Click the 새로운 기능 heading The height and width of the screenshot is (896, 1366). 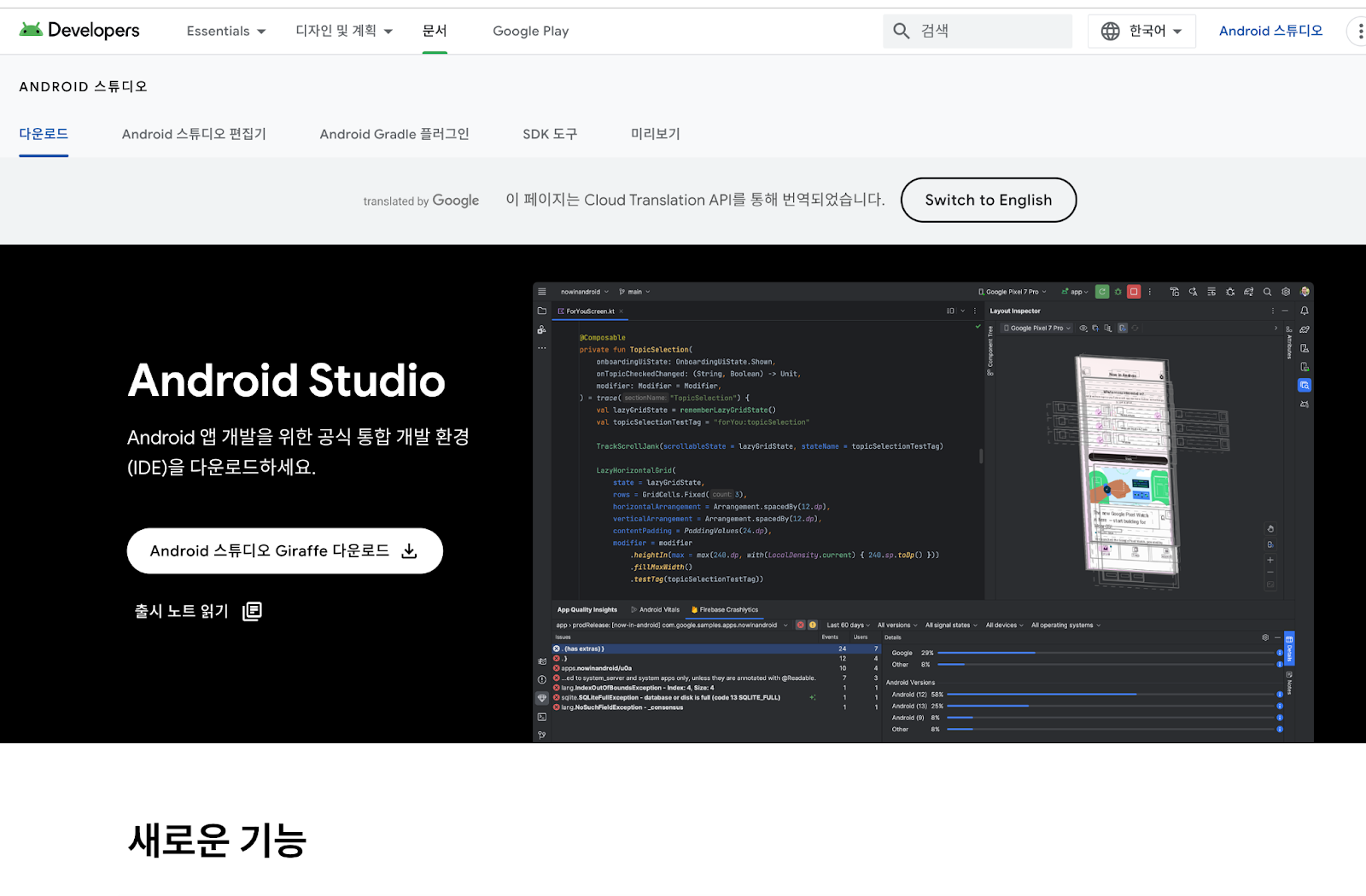pyautogui.click(x=217, y=841)
